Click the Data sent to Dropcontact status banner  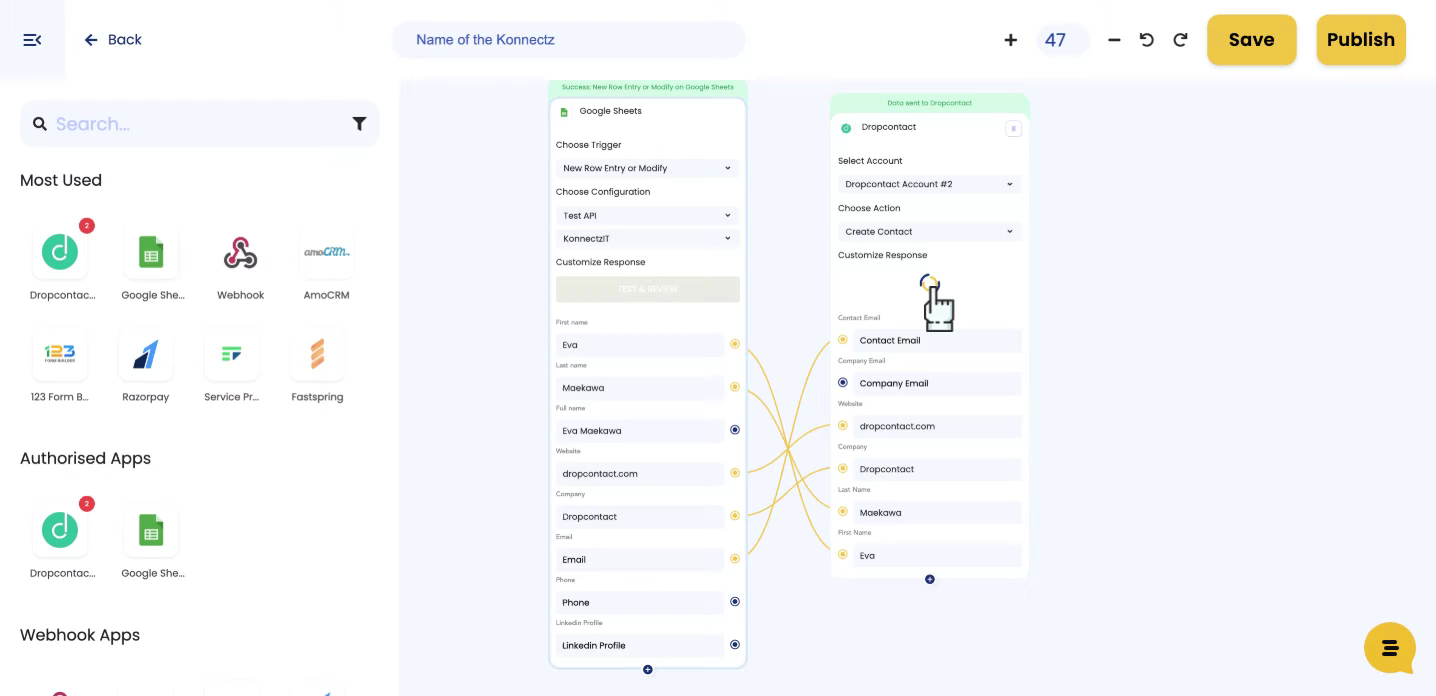930,103
